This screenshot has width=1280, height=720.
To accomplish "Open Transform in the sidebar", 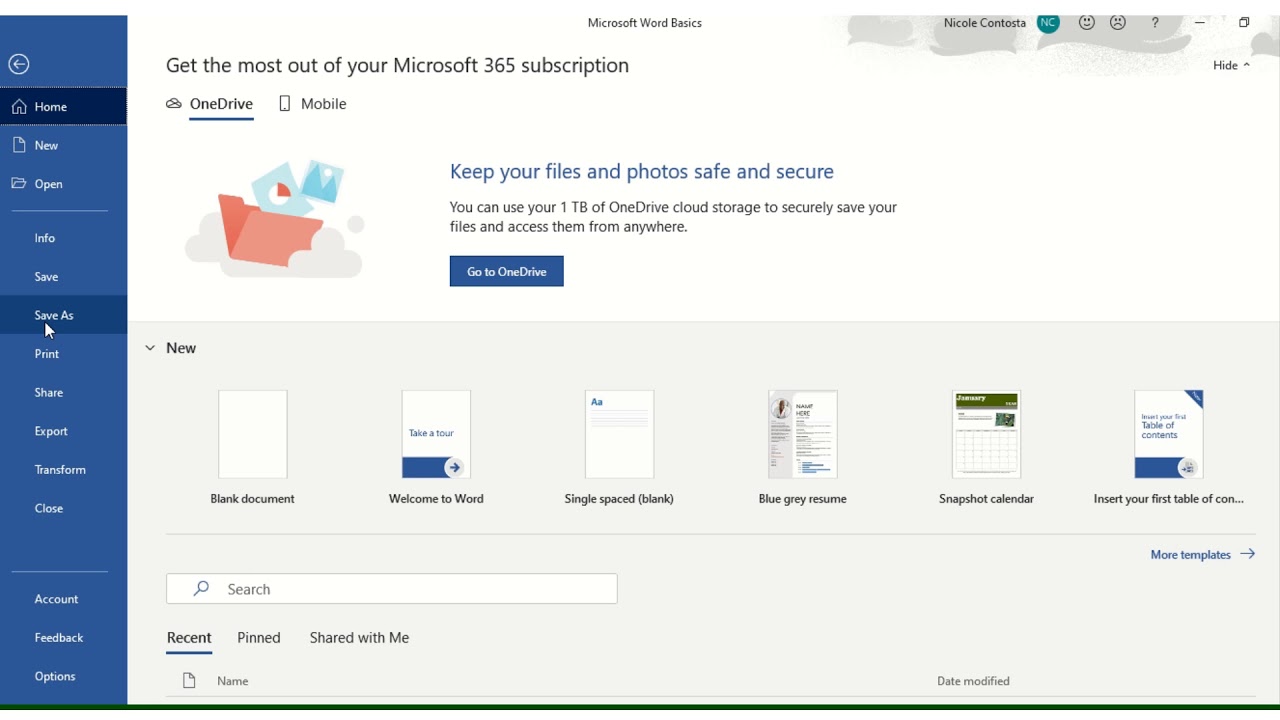I will click(x=63, y=470).
